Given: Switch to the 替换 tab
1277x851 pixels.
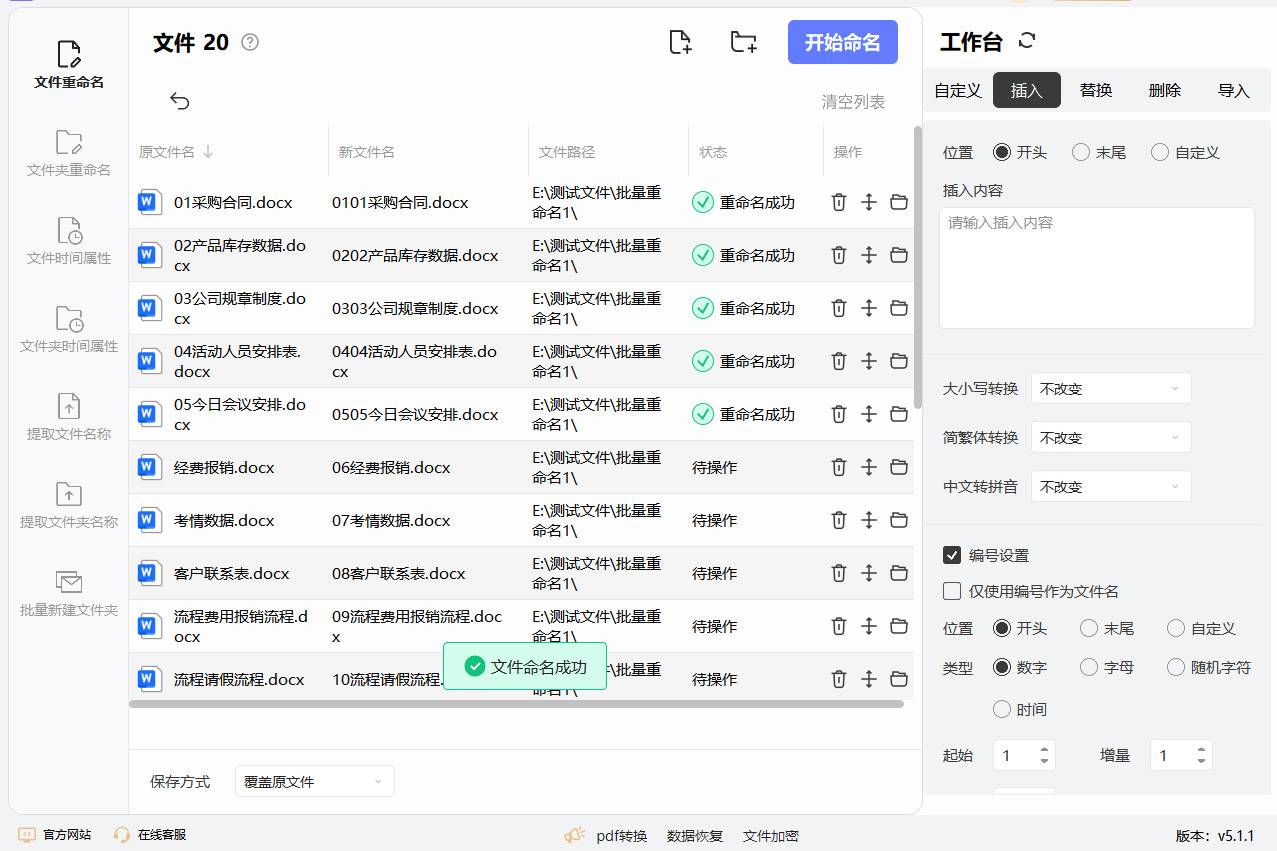Looking at the screenshot, I should [x=1096, y=90].
